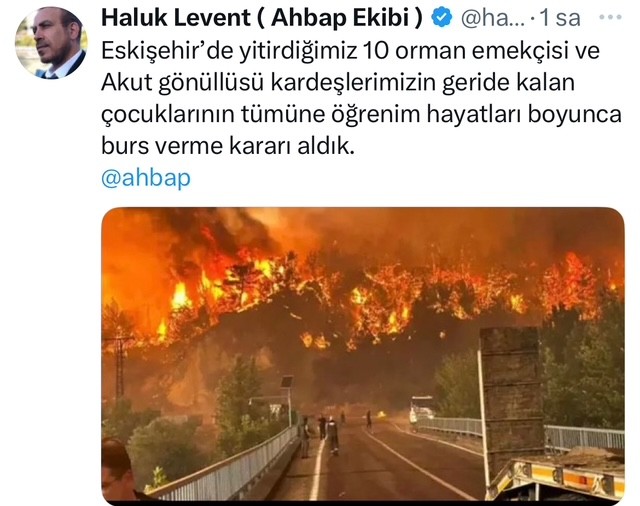
Task: Click the white truck in the photo
Action: point(422,408)
